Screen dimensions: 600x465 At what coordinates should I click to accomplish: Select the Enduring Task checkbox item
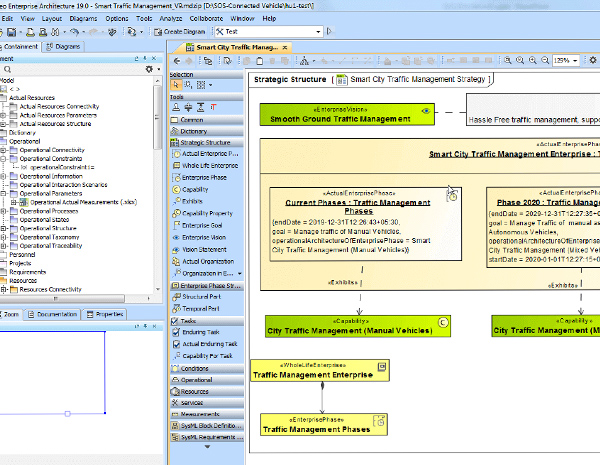pos(202,332)
